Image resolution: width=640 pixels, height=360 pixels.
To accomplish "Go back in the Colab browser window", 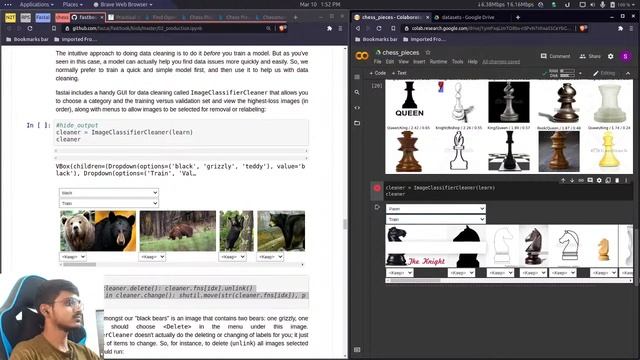I will coord(358,29).
